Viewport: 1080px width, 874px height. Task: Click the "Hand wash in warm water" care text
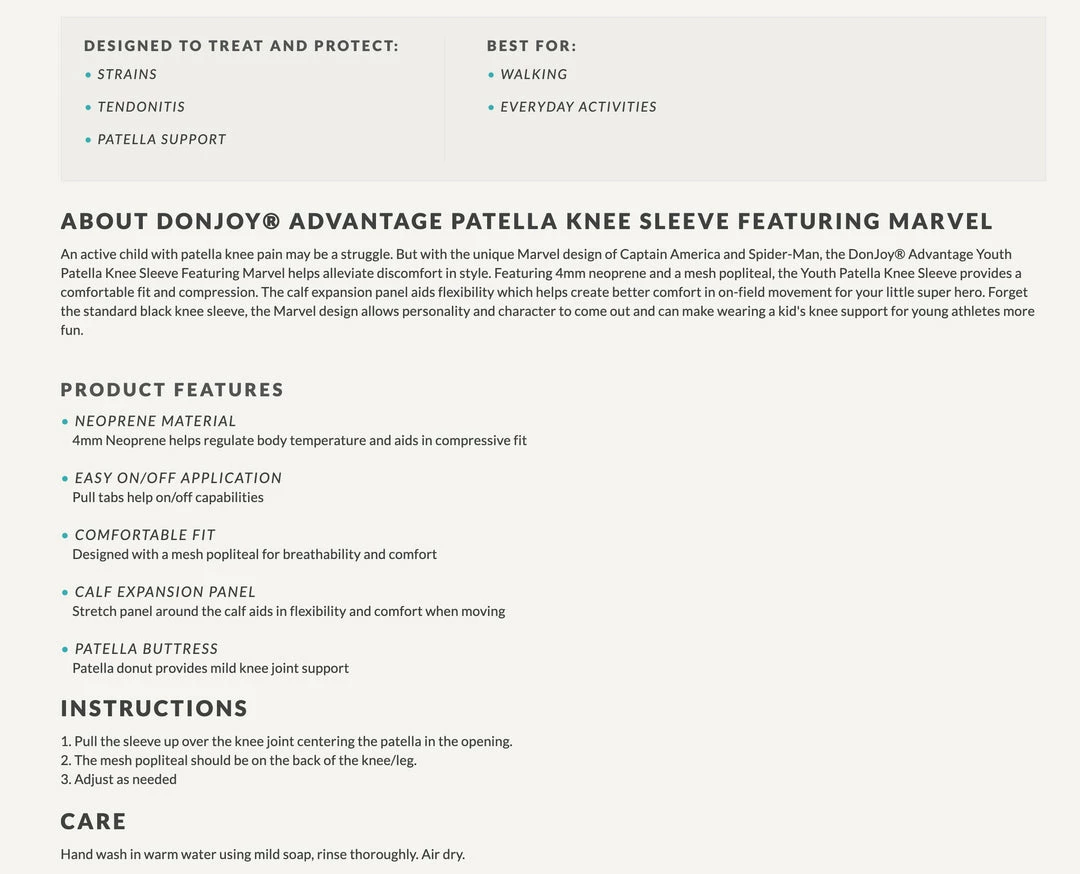pos(262,854)
